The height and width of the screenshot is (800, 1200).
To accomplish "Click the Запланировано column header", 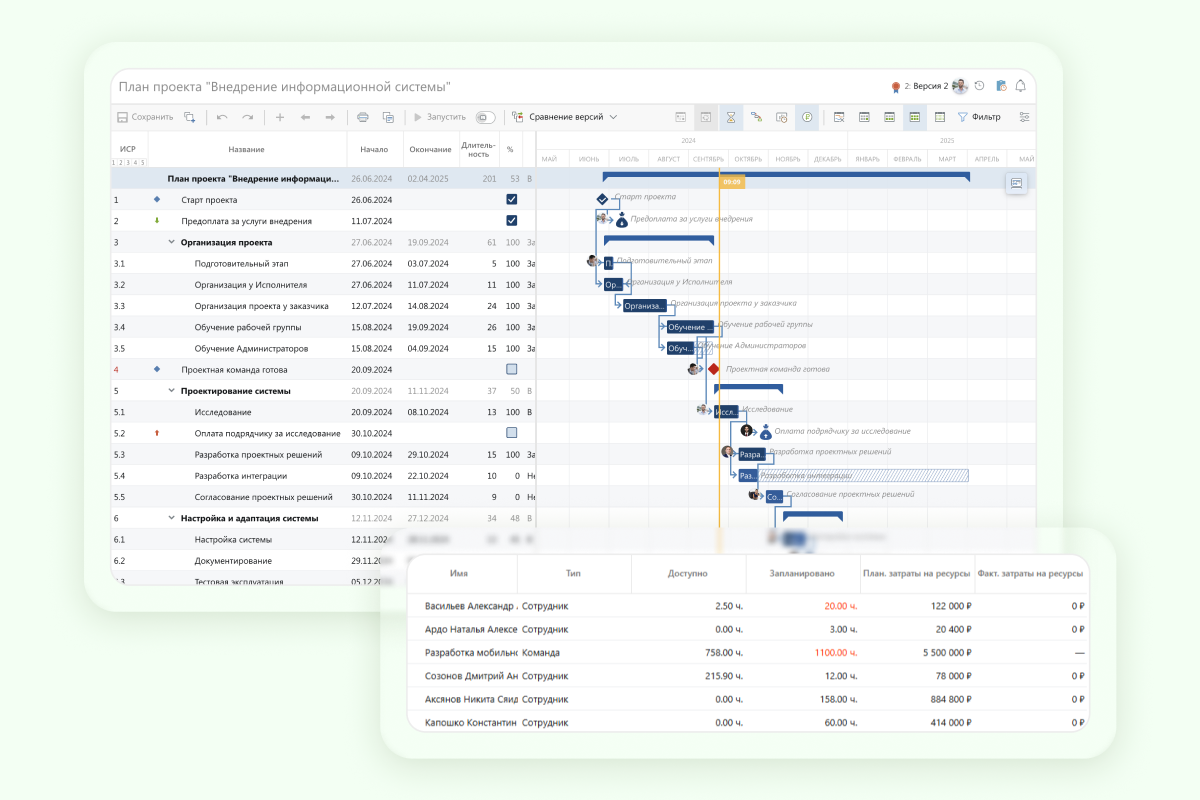I will coord(802,574).
